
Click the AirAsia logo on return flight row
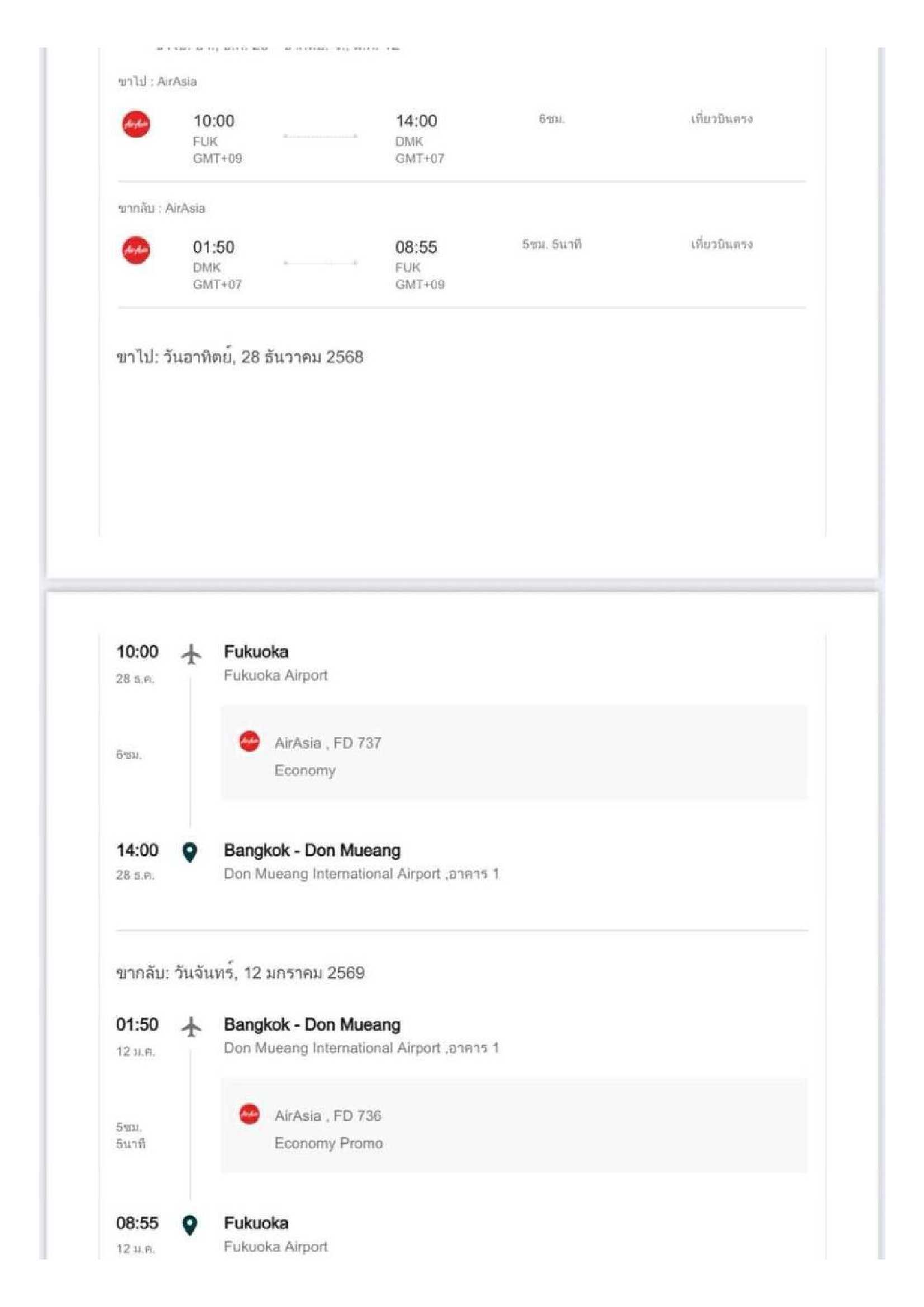coord(136,250)
